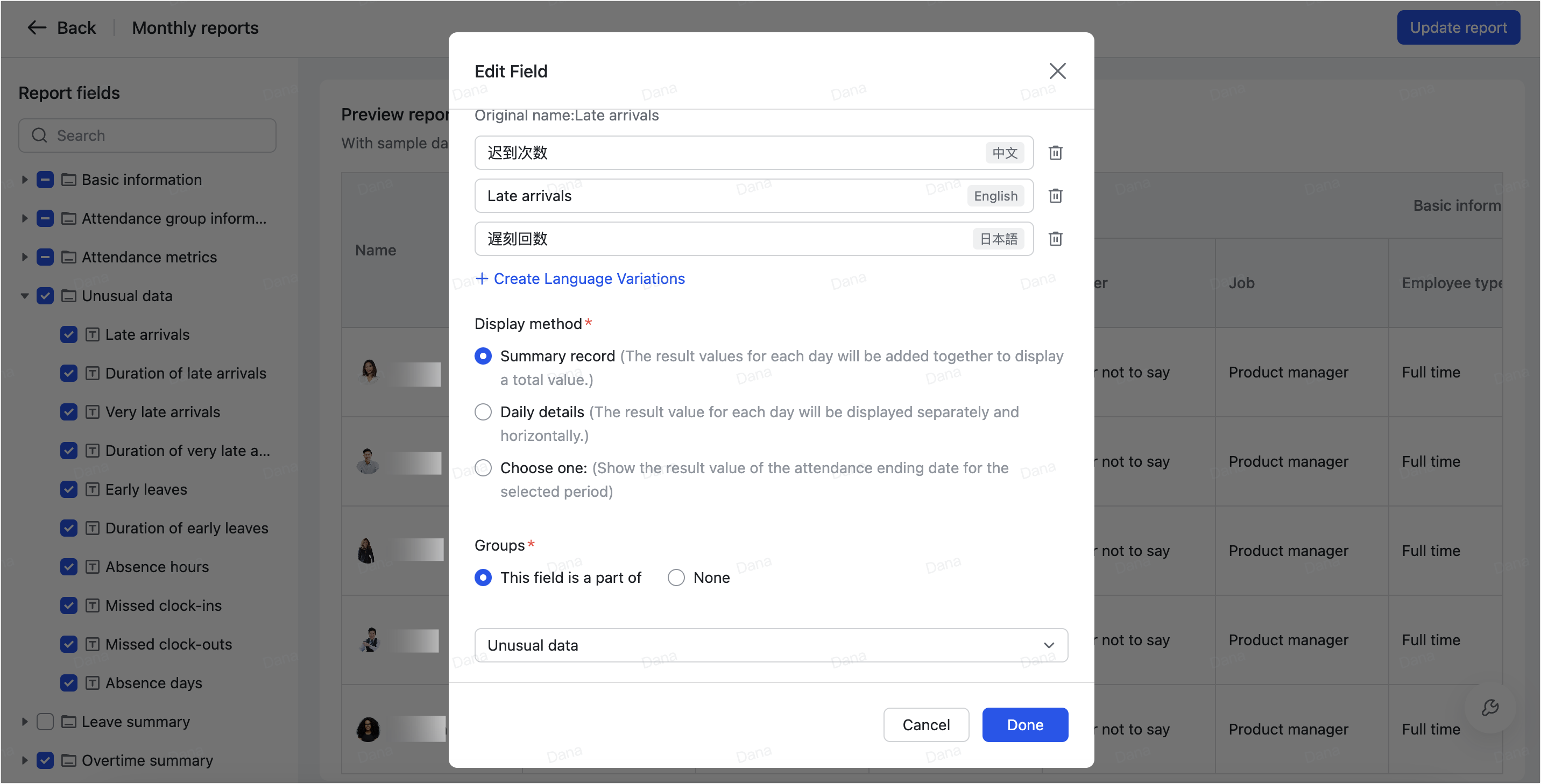This screenshot has width=1541, height=784.
Task: Click the Done button
Action: click(1024, 725)
